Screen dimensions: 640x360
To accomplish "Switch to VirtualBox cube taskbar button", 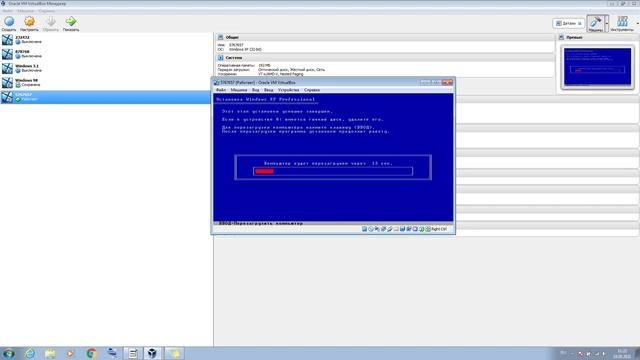I will click(153, 353).
